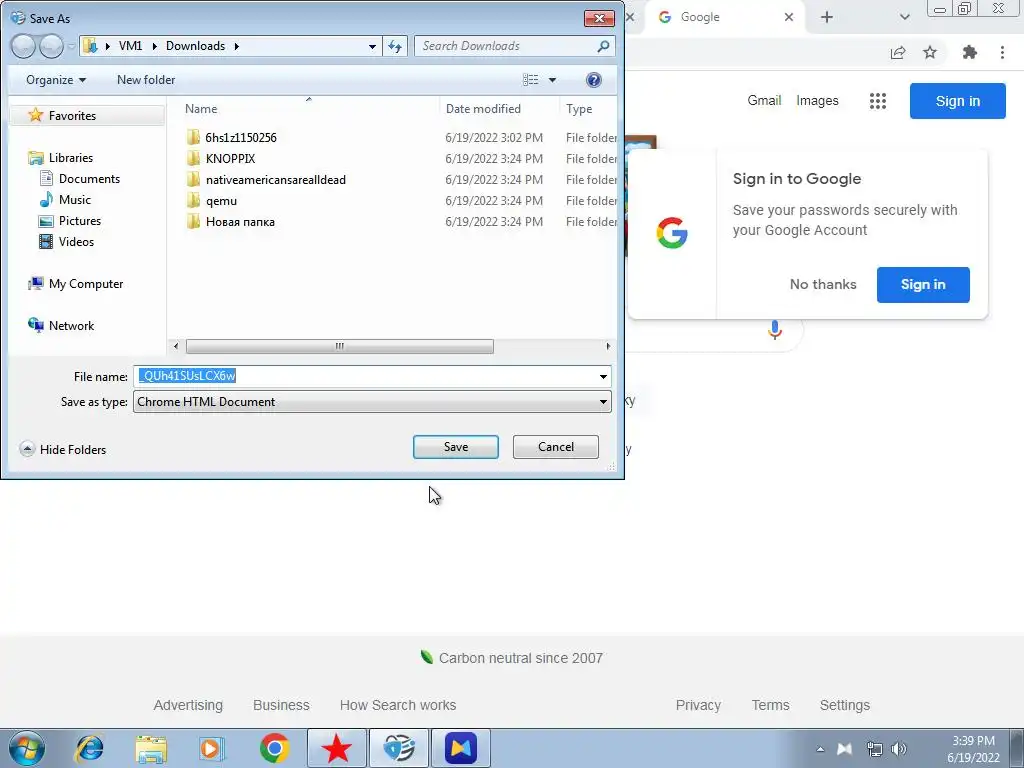
Task: Open Windows Explorer from taskbar
Action: coord(151,748)
